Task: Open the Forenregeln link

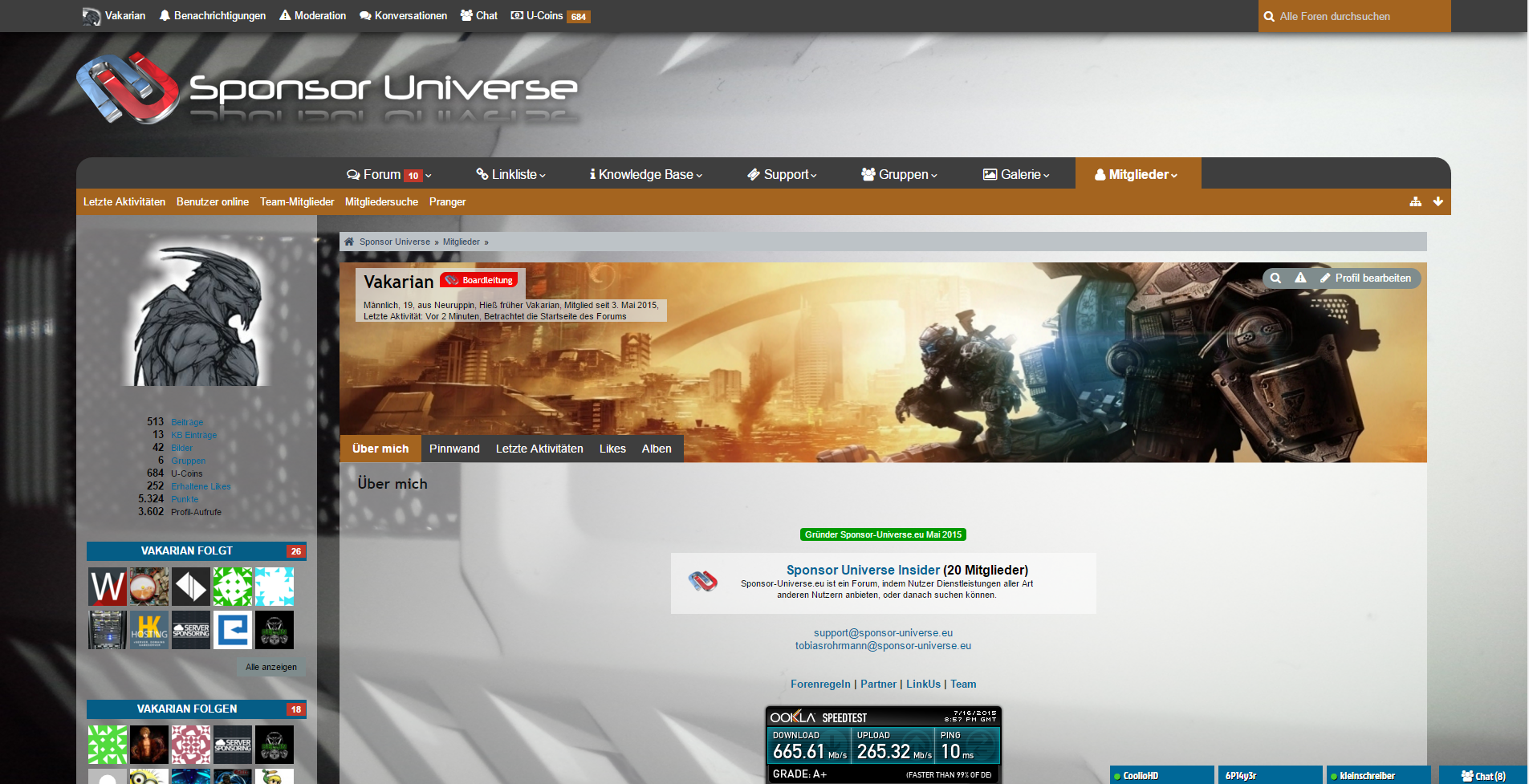Action: click(x=820, y=684)
